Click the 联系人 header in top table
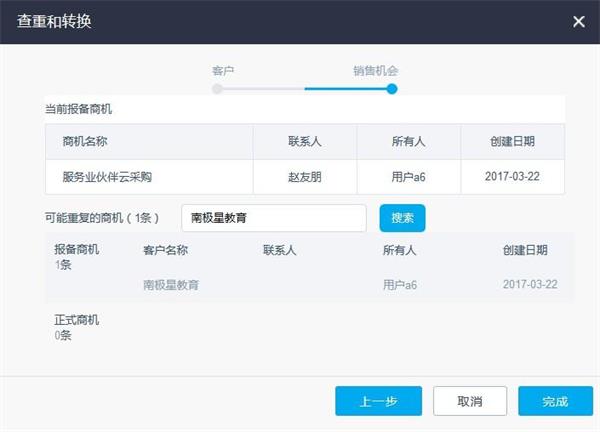600x432 pixels. [305, 142]
